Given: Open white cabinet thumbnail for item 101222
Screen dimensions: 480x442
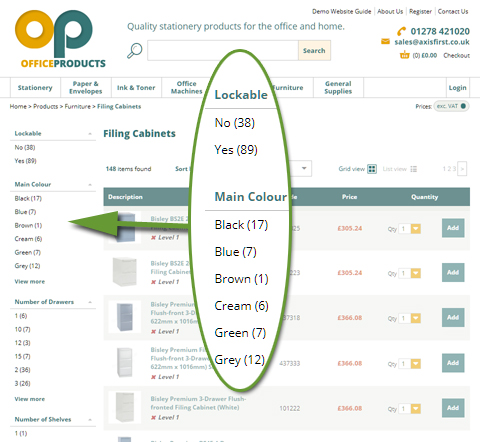Looking at the screenshot, I should tap(125, 407).
